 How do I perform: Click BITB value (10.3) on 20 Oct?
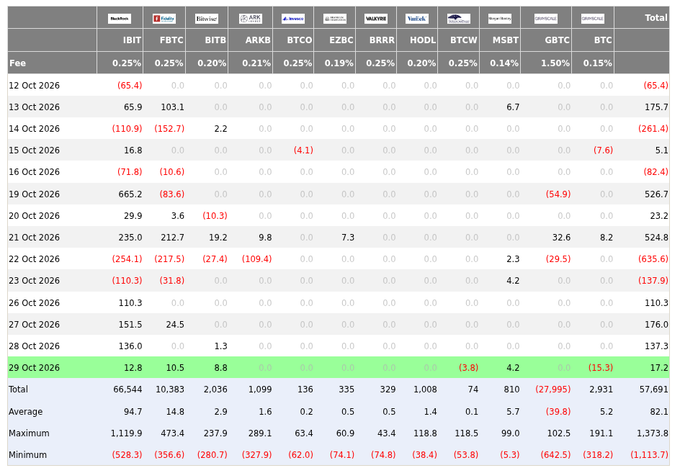(x=215, y=216)
